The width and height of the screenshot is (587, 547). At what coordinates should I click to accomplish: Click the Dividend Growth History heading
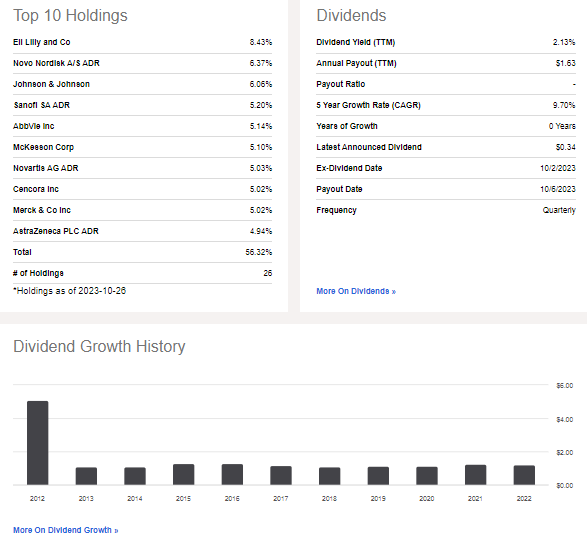(x=99, y=346)
